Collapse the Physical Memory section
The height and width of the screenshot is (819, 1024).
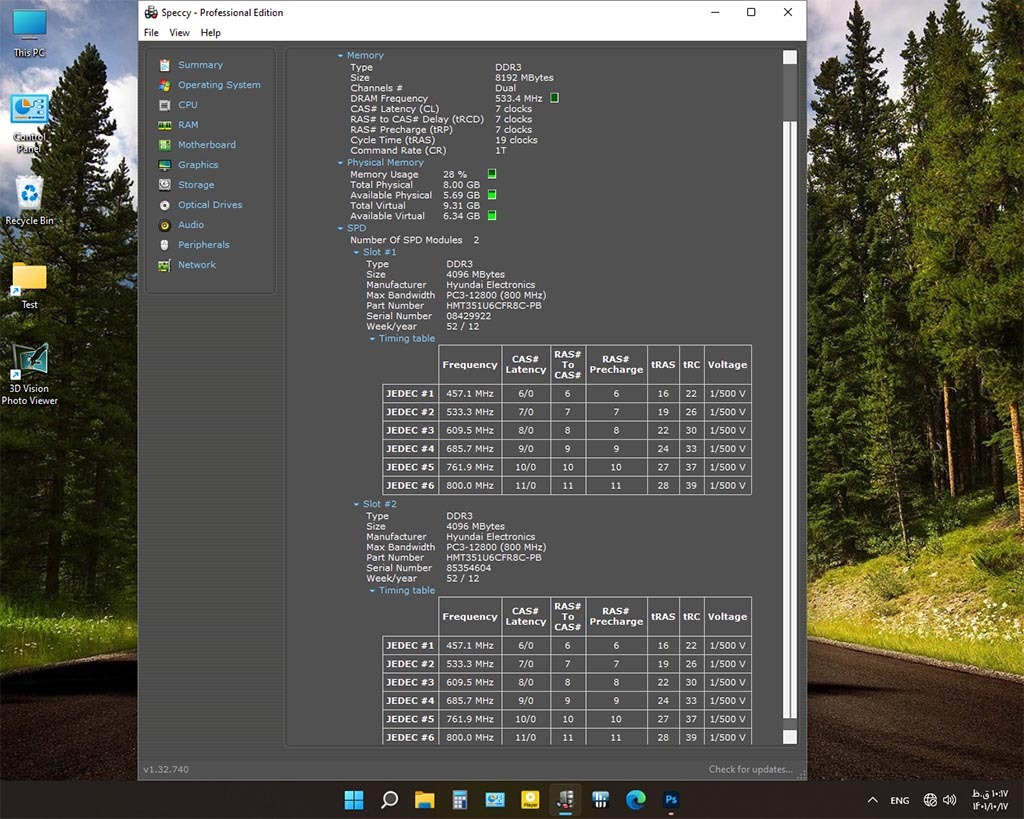[x=340, y=163]
